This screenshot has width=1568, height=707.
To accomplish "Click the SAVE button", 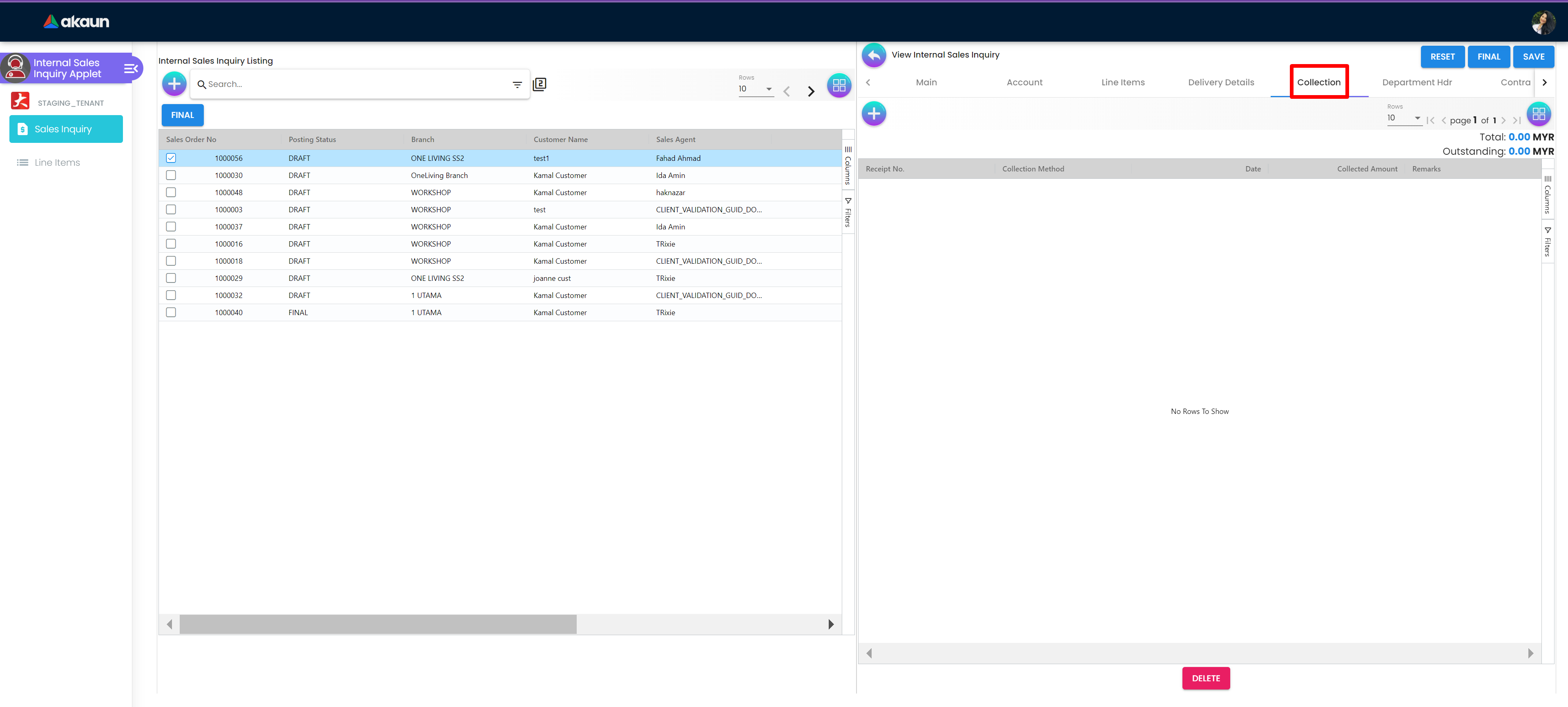I will [x=1533, y=57].
